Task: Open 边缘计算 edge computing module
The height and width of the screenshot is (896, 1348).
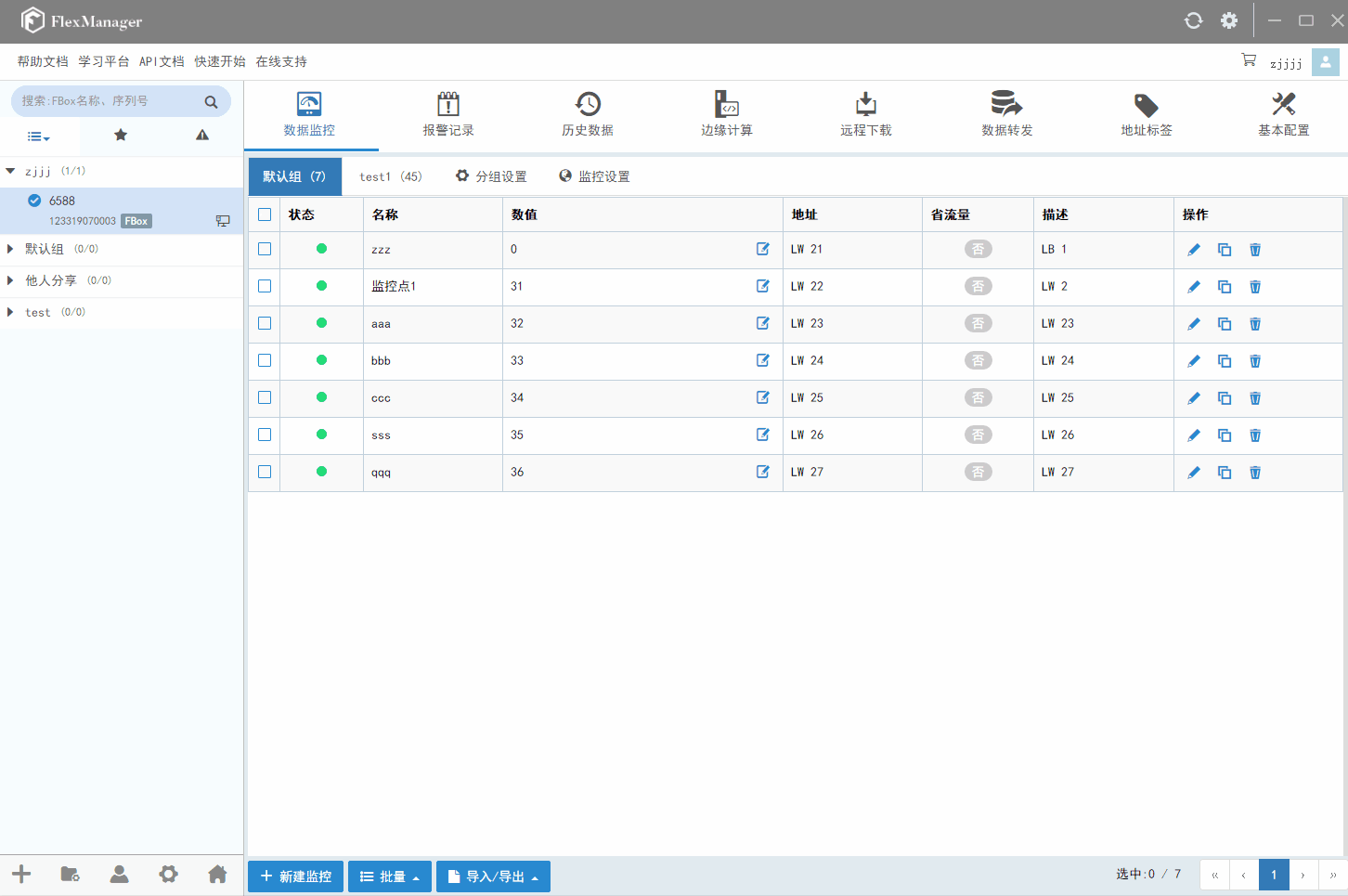Action: [727, 114]
